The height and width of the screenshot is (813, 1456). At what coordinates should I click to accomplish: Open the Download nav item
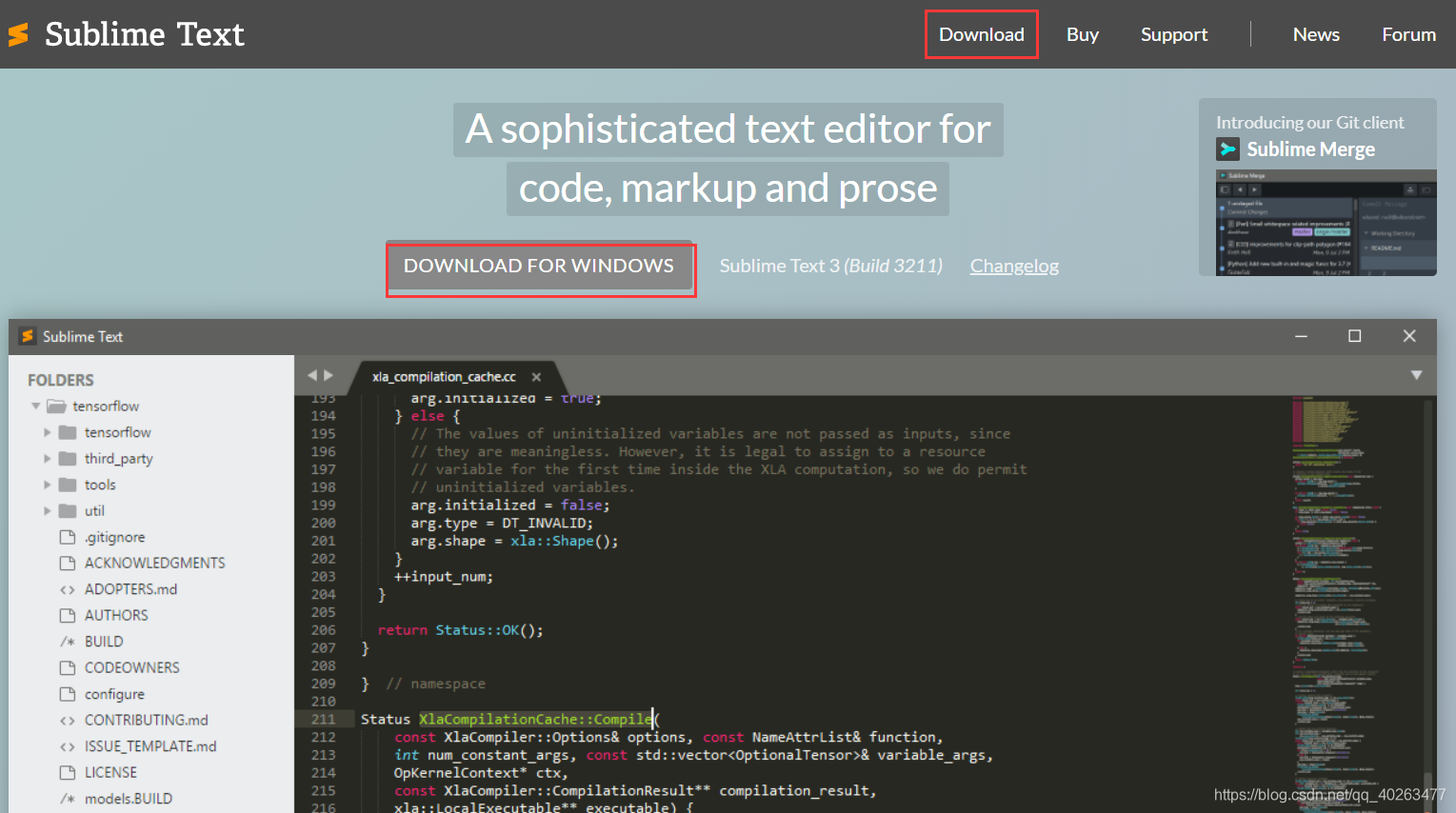981,34
